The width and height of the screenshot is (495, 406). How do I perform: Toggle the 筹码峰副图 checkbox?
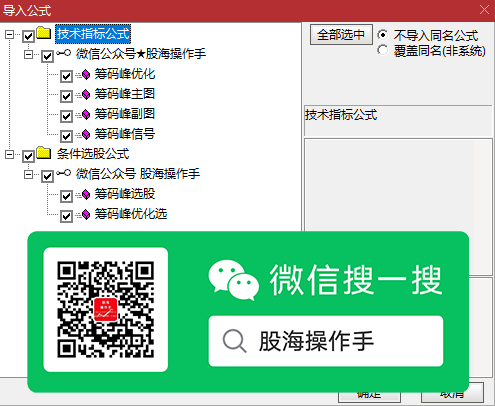pos(66,116)
